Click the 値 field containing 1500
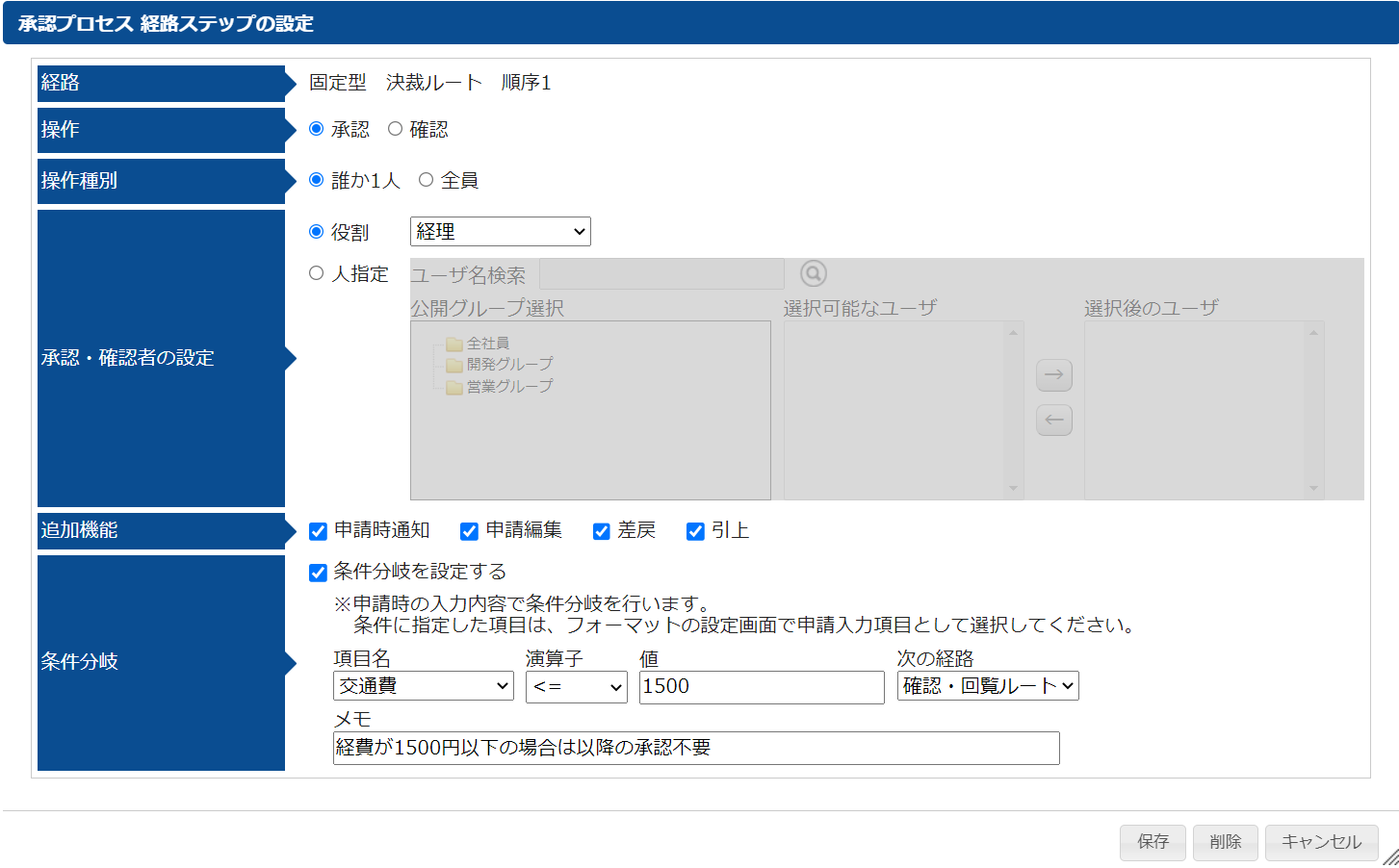 [761, 687]
